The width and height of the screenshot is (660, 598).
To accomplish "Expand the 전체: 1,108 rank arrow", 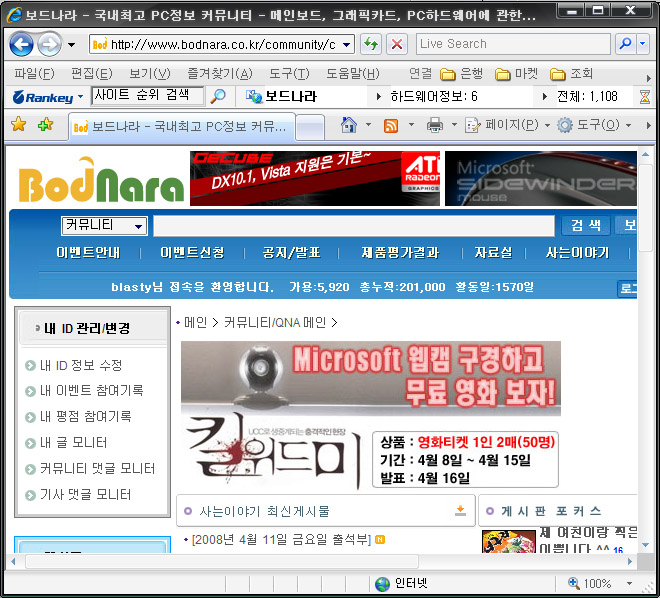I will tap(545, 97).
